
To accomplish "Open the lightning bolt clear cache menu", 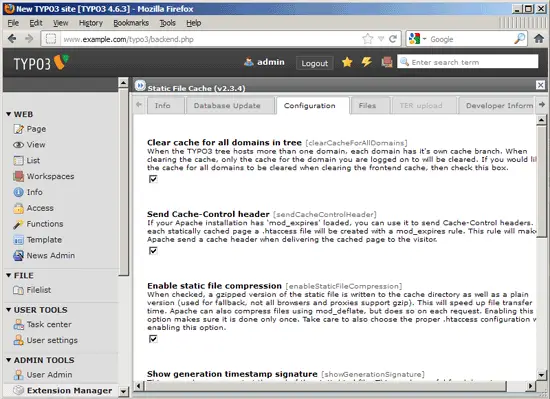I will click(367, 62).
